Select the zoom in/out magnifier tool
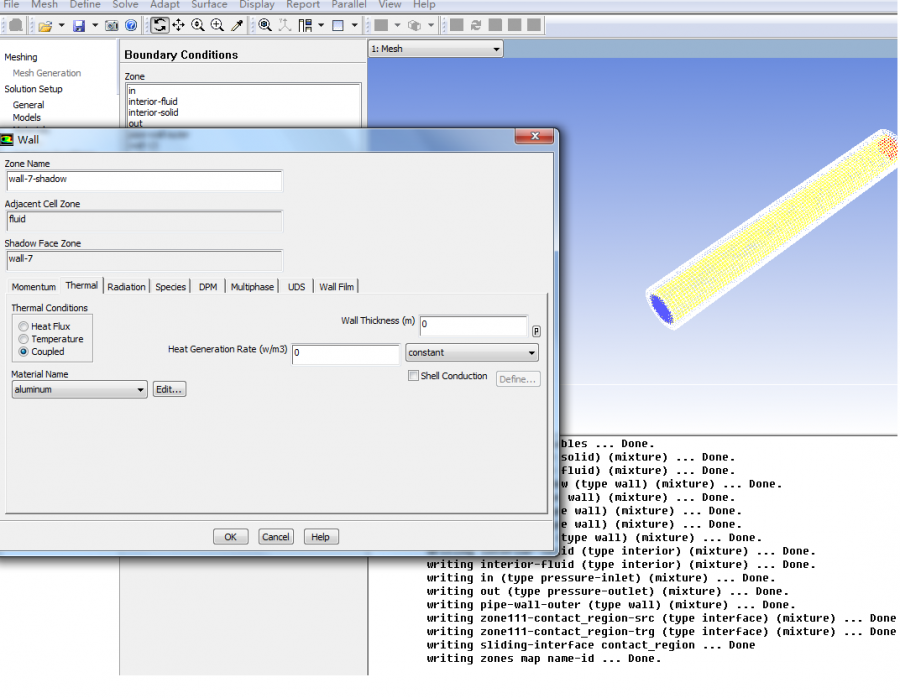 pyautogui.click(x=198, y=25)
